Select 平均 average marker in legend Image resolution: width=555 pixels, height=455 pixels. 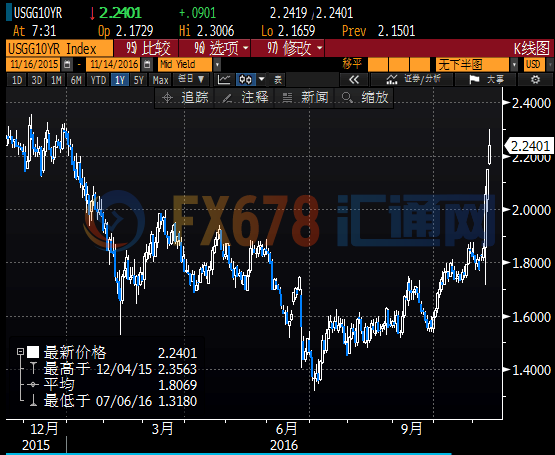point(33,385)
